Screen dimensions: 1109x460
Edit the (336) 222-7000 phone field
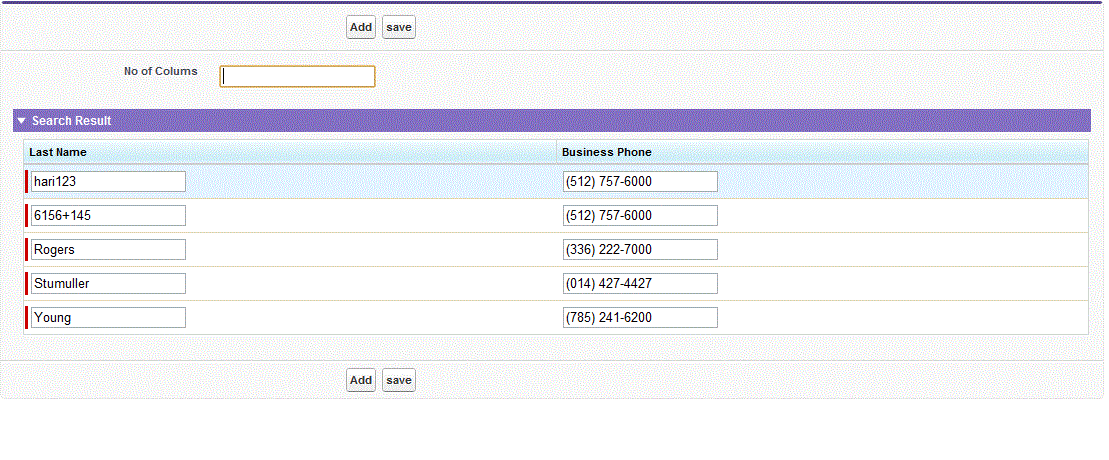640,250
